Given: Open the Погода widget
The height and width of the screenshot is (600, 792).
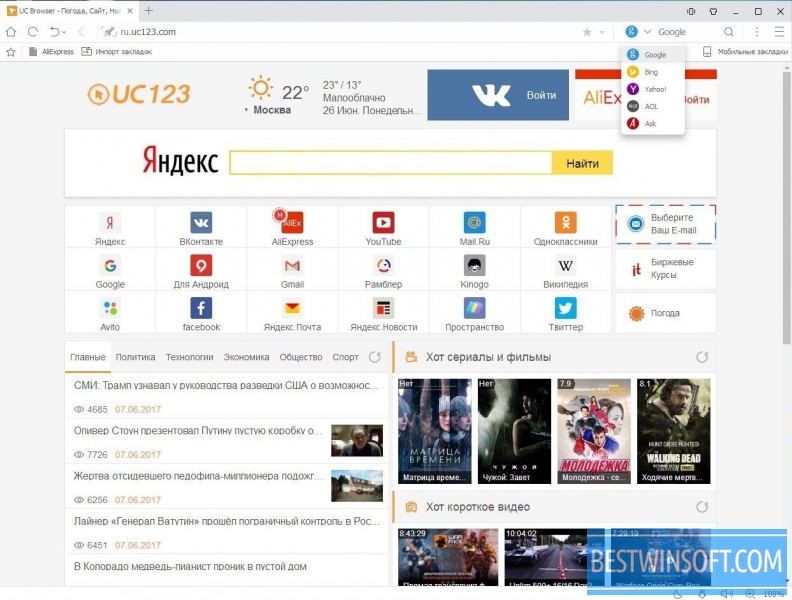Looking at the screenshot, I should click(x=666, y=313).
